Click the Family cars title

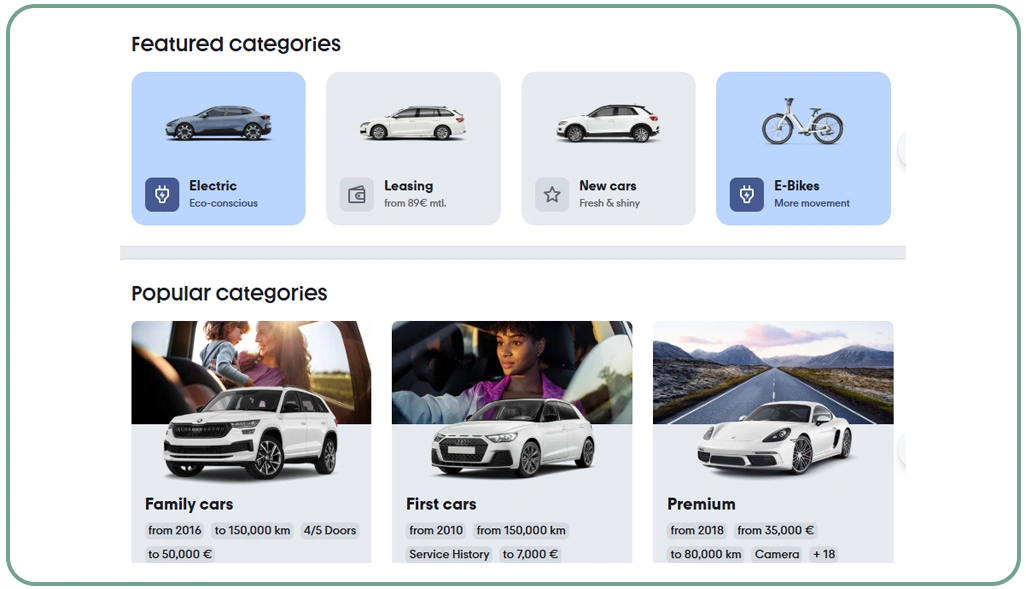(x=189, y=504)
